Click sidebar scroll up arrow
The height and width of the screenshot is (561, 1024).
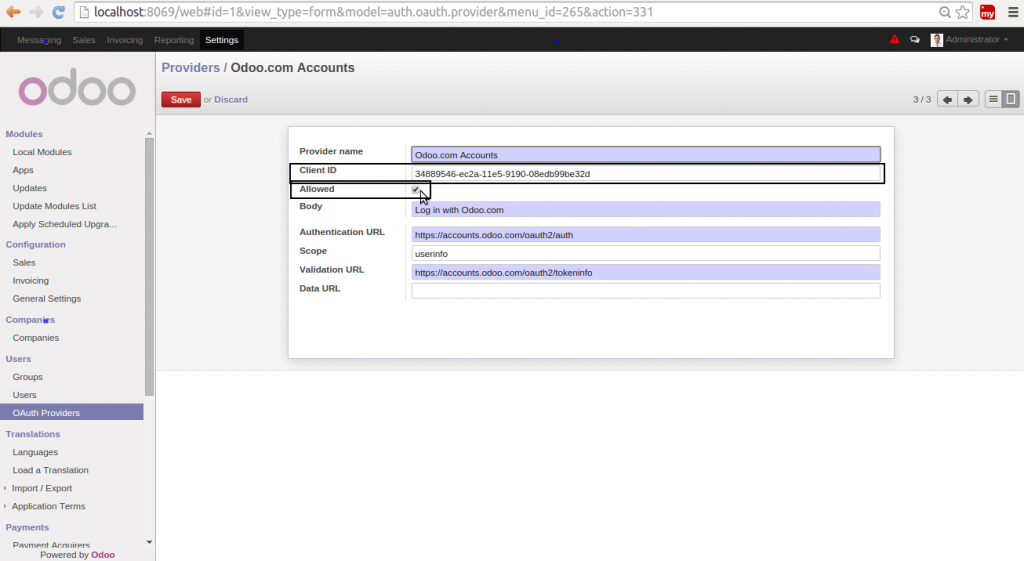149,133
